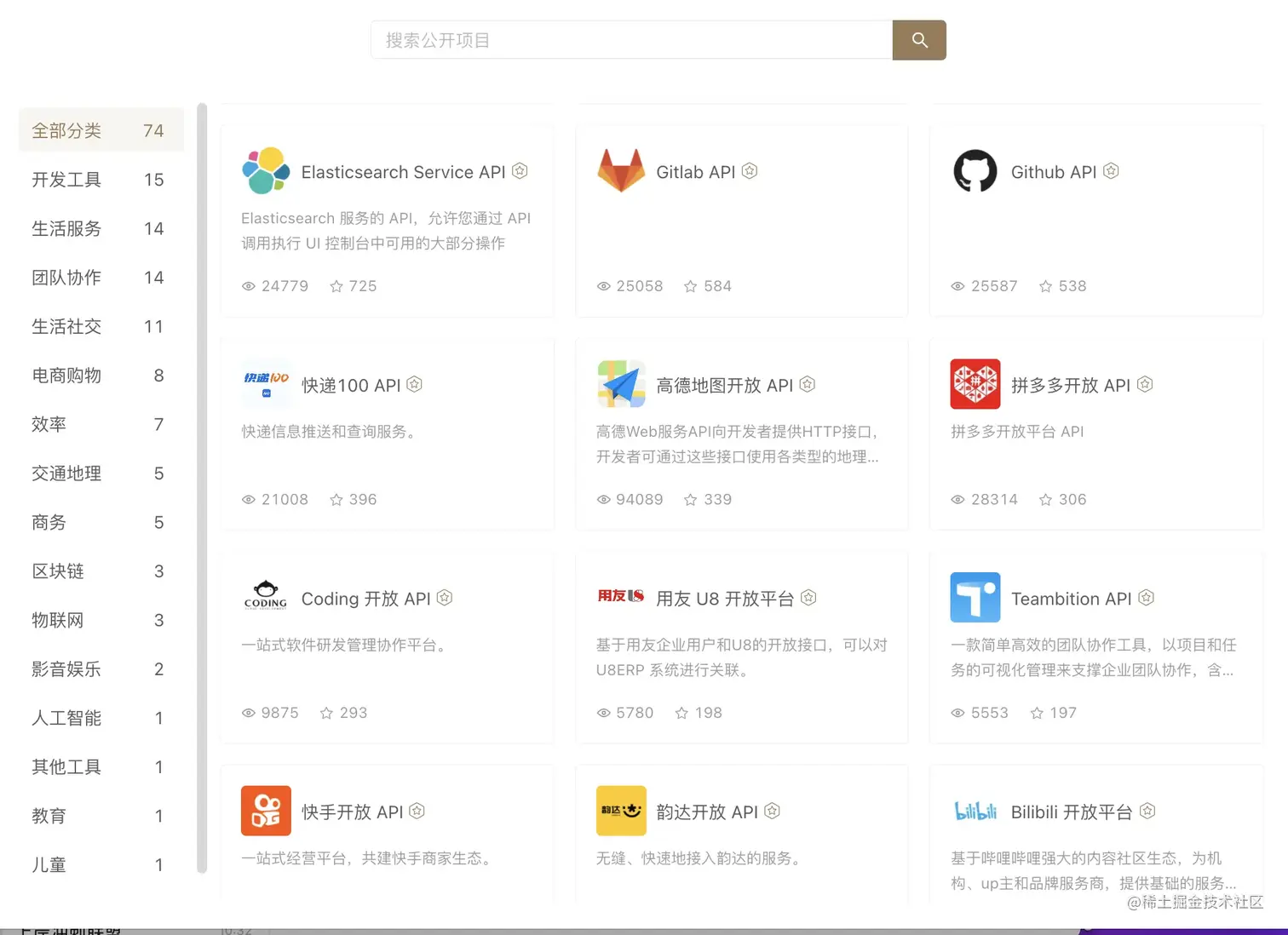1288x935 pixels.
Task: Open the Coding 开放 API title
Action: pyautogui.click(x=366, y=599)
